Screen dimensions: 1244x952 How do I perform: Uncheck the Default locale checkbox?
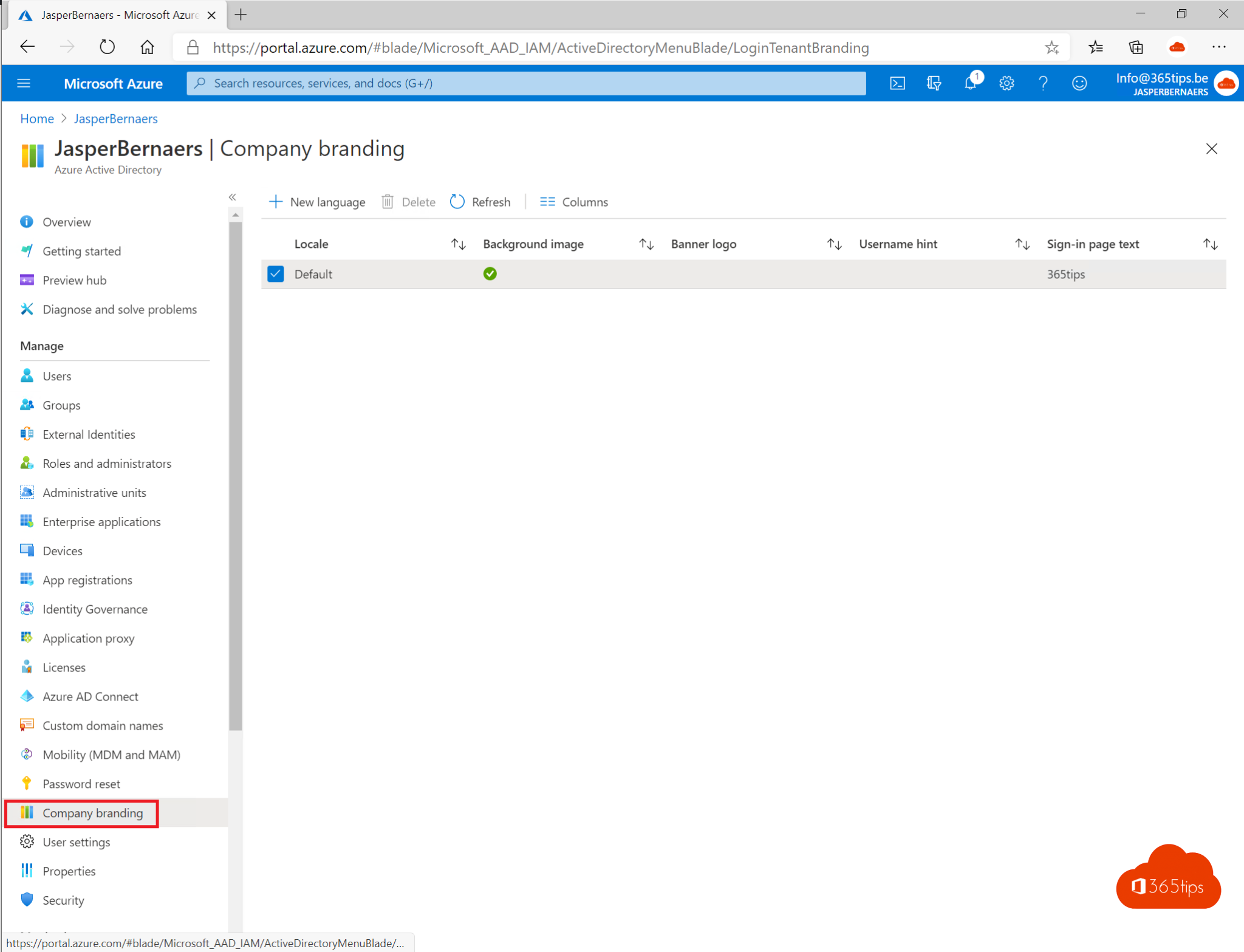tap(275, 274)
